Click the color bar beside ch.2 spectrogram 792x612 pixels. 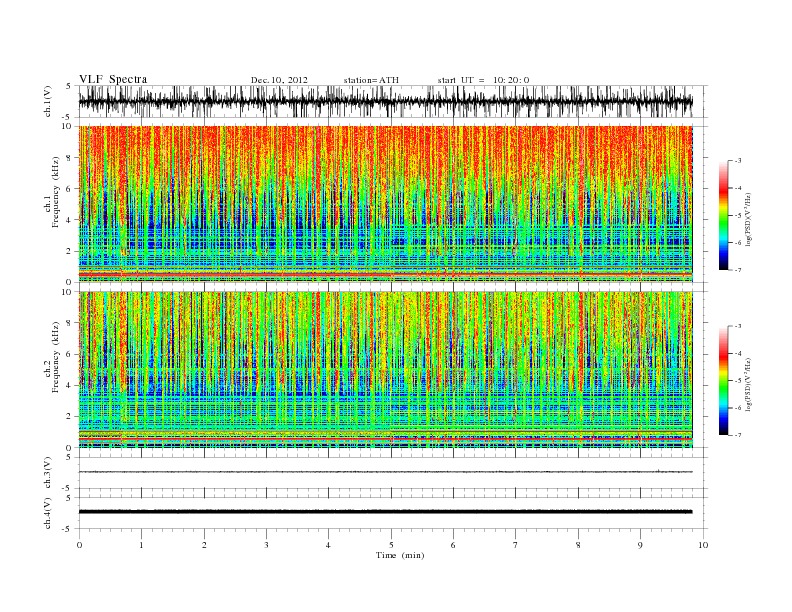click(723, 380)
